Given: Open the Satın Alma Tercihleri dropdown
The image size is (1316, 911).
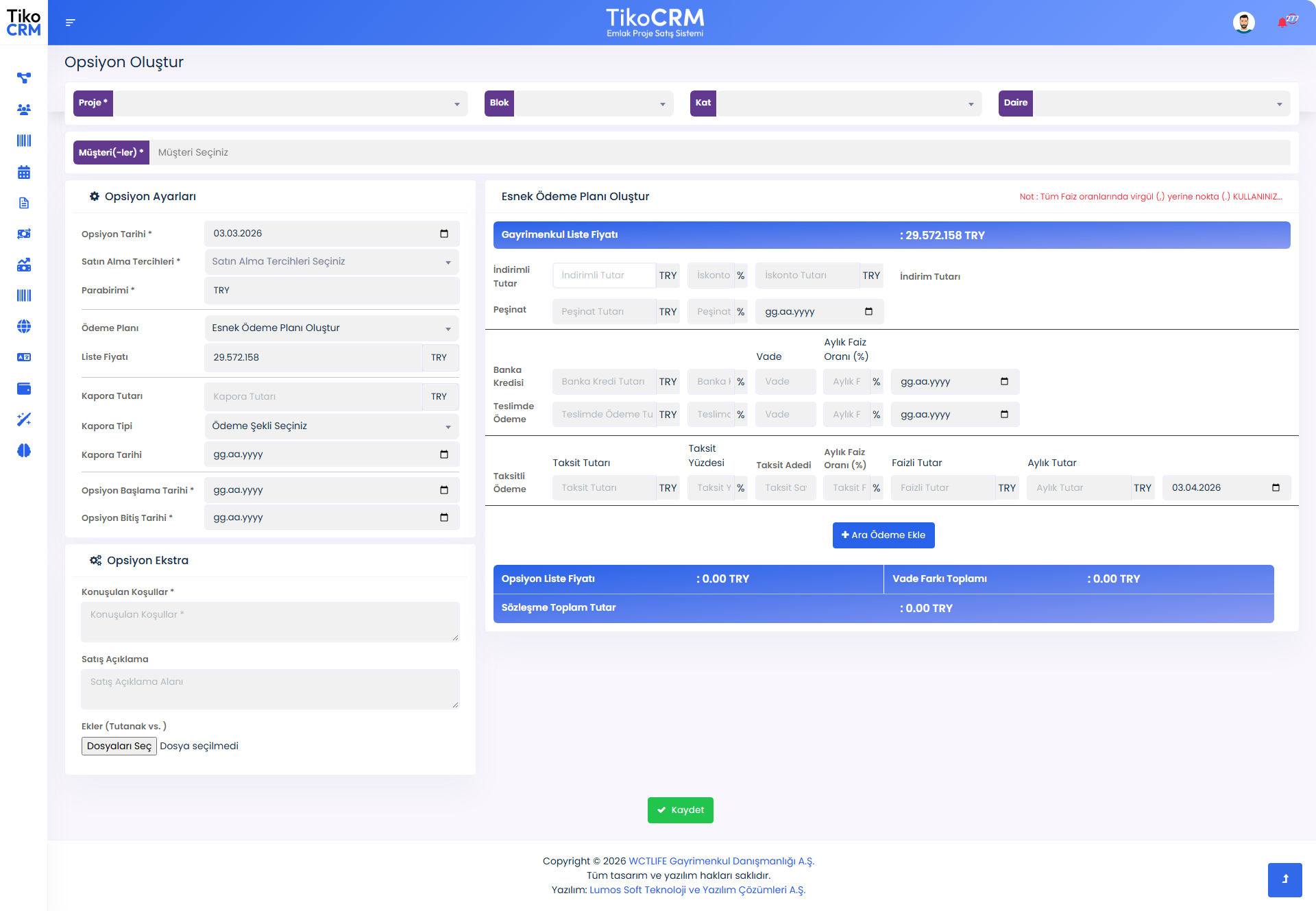Looking at the screenshot, I should coord(332,262).
